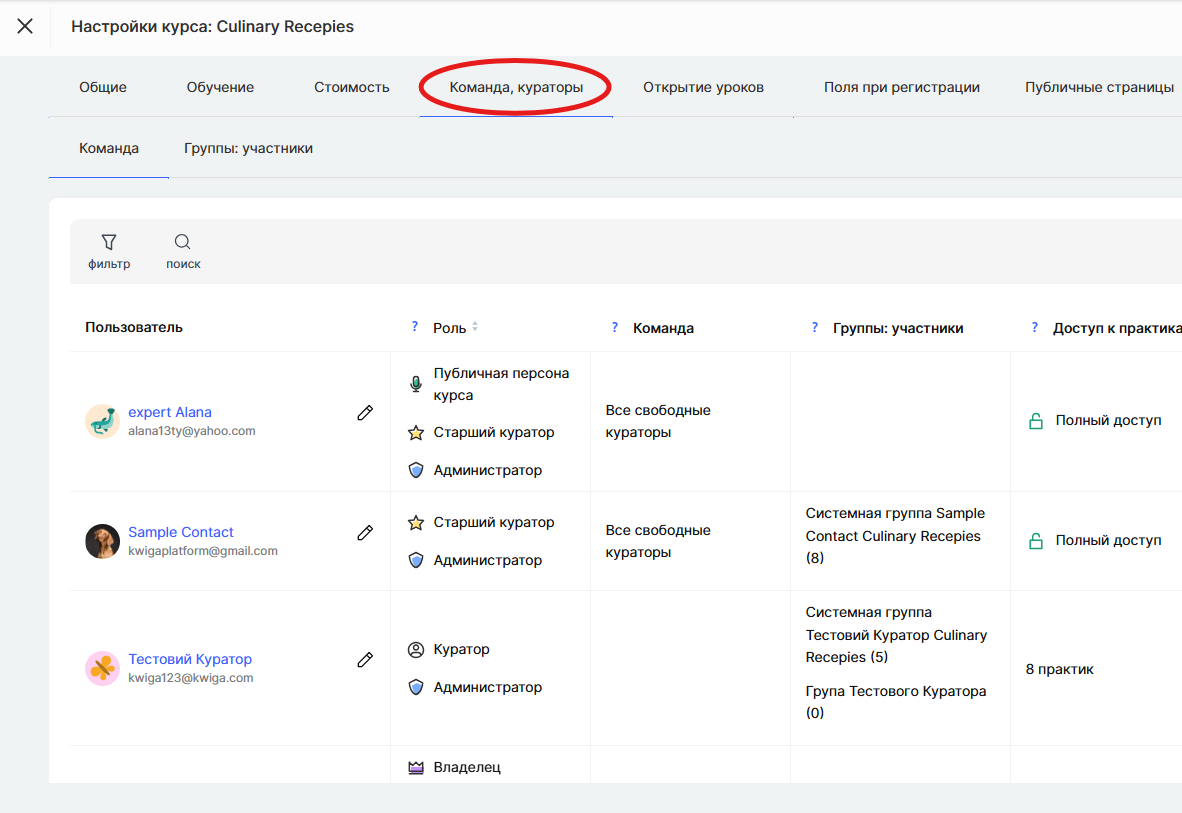This screenshot has height=813, width=1182.
Task: Close the course settings panel
Action: 25,26
